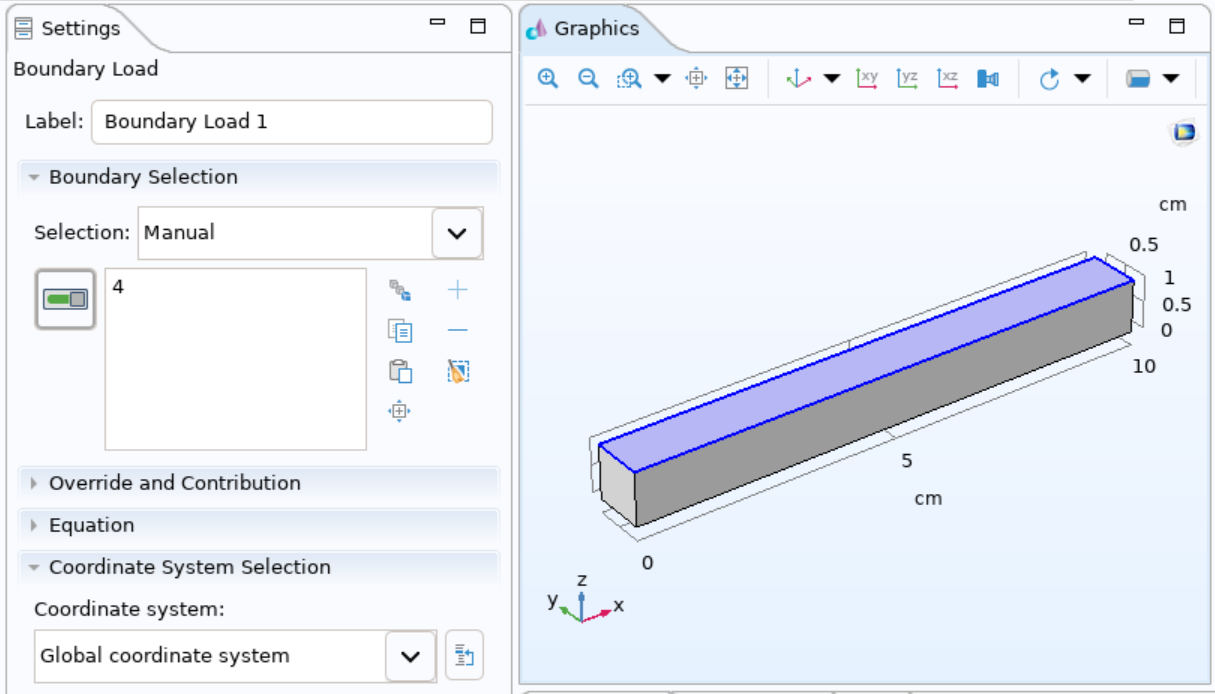The height and width of the screenshot is (694, 1215).
Task: Switch to the Graphics tab
Action: (597, 29)
